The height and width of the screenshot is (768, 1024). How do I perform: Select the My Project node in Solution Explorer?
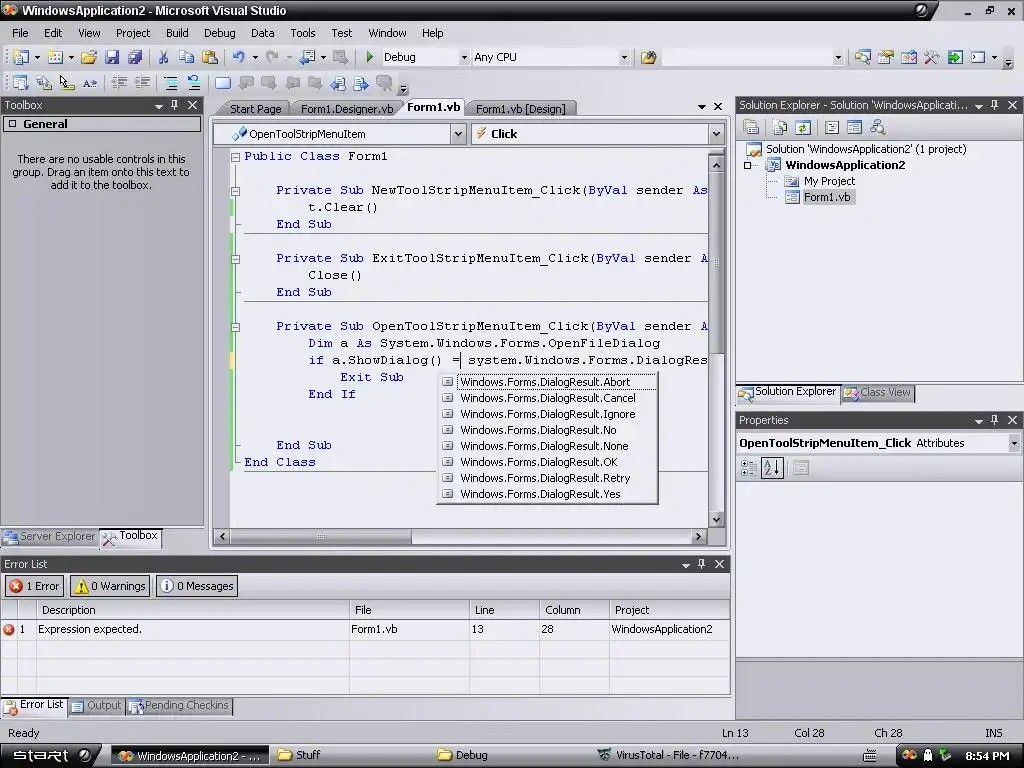829,181
